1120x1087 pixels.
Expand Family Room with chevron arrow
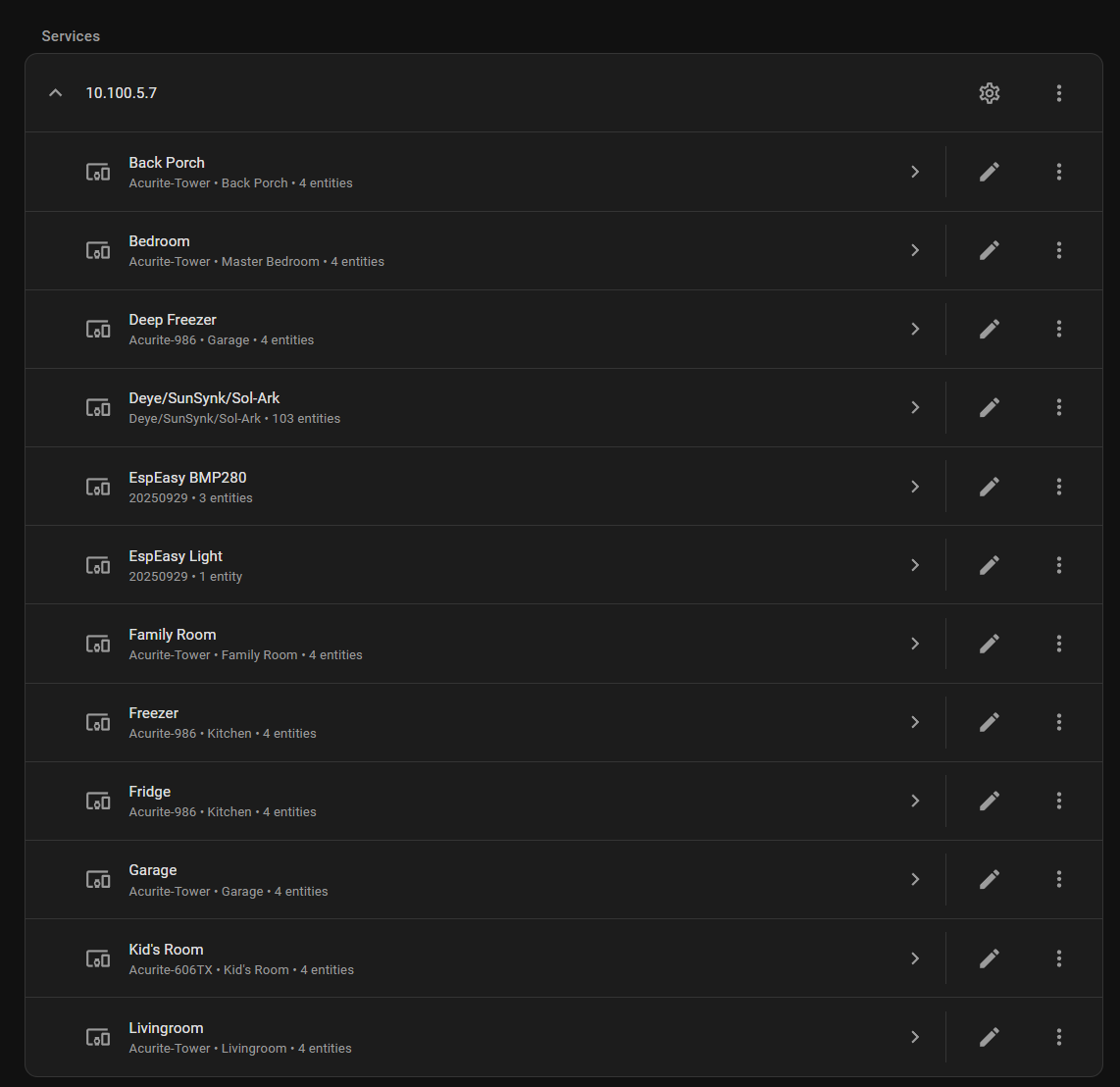915,644
